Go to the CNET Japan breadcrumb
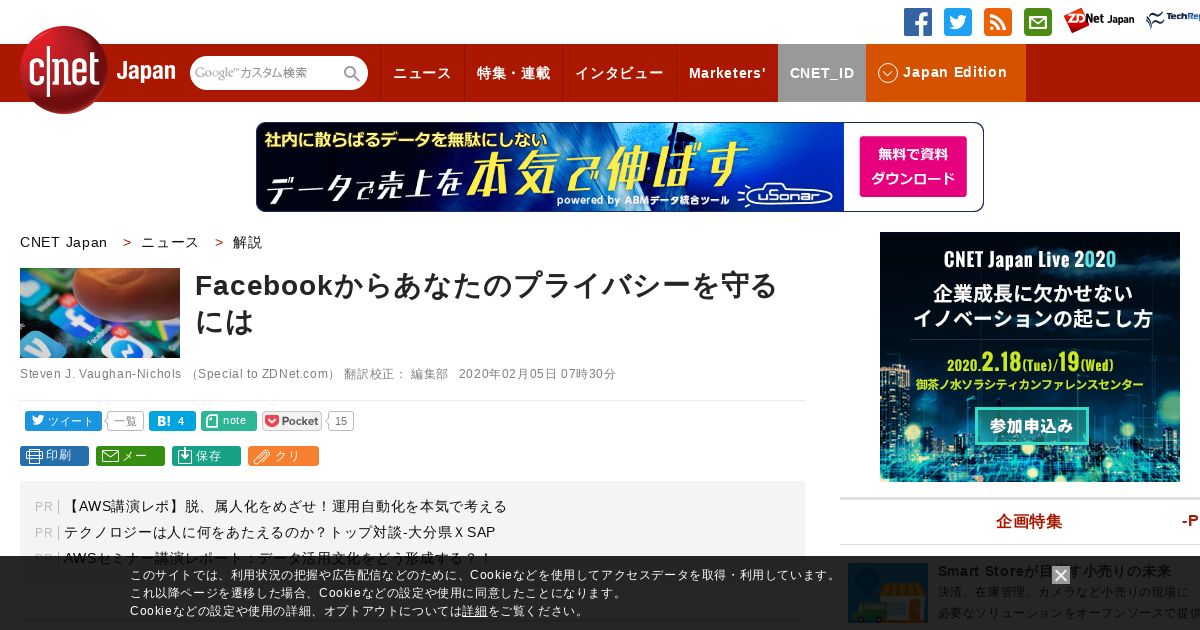This screenshot has width=1200, height=630. (63, 242)
